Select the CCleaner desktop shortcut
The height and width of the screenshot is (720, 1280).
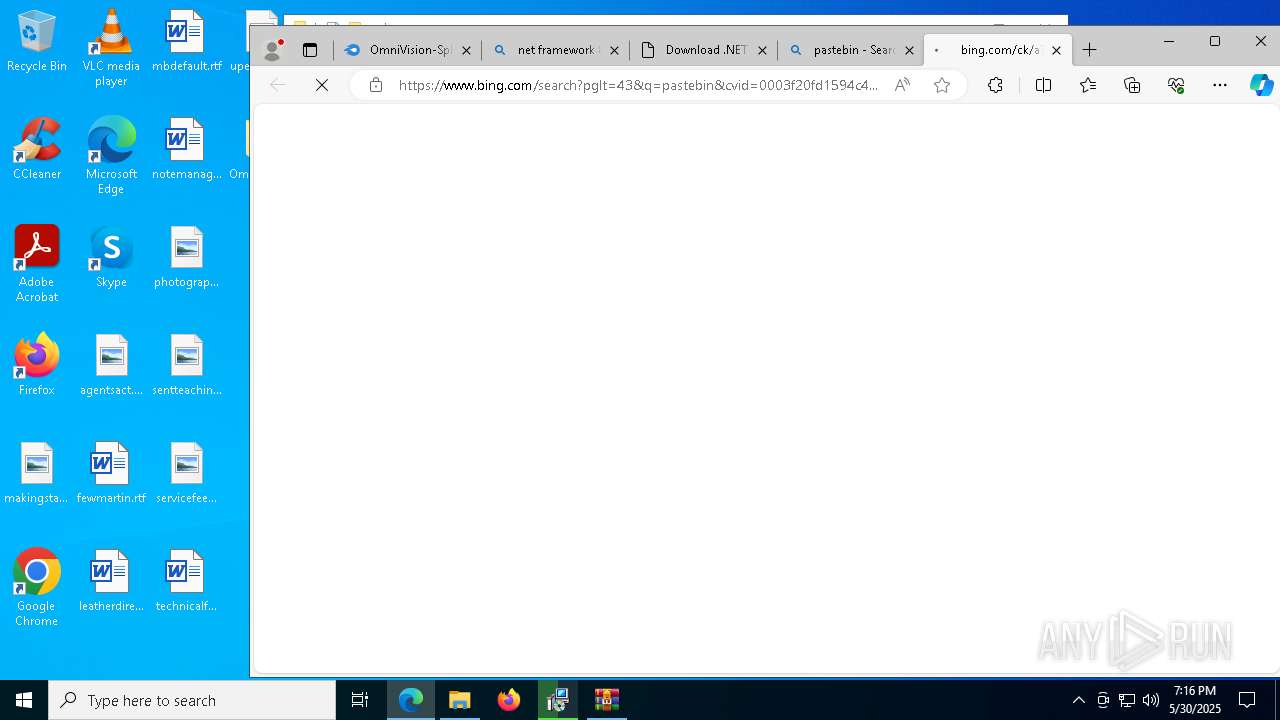pyautogui.click(x=37, y=149)
